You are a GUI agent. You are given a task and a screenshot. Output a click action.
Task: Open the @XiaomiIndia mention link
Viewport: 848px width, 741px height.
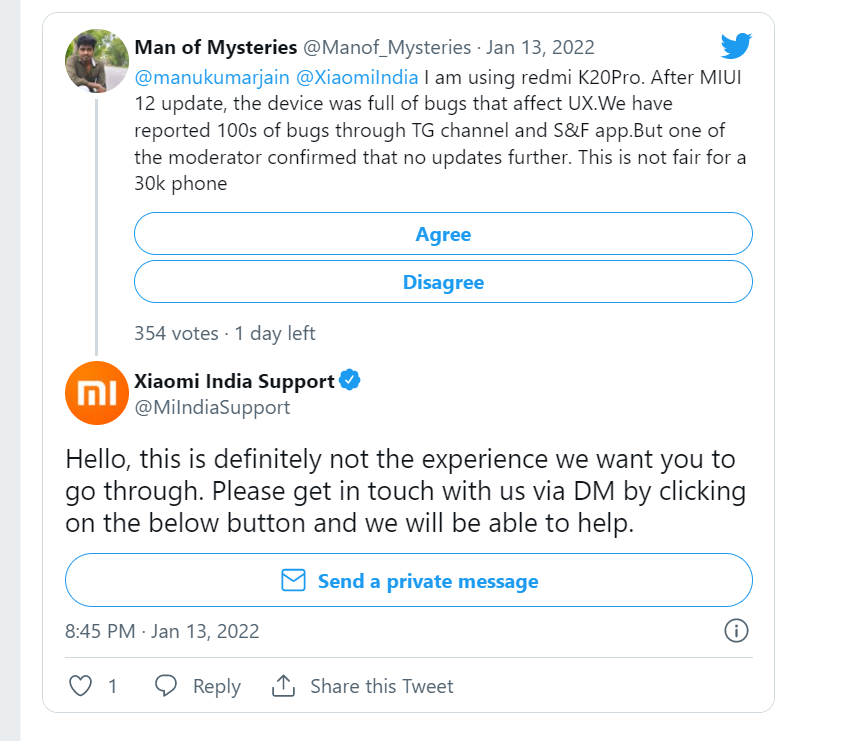click(357, 75)
